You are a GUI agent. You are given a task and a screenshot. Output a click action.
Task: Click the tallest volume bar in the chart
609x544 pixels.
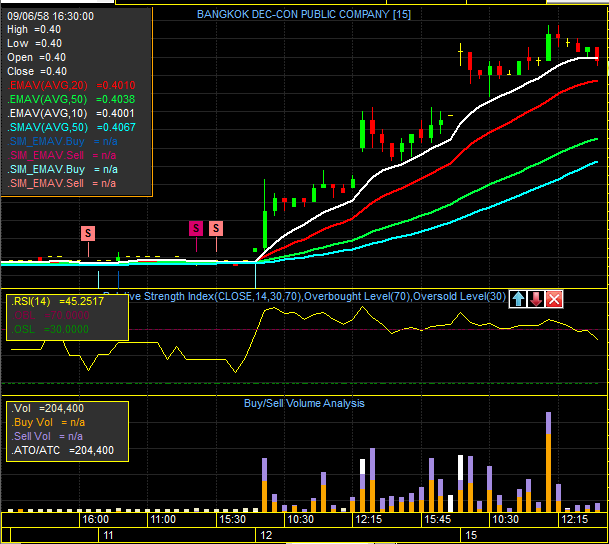coord(548,462)
